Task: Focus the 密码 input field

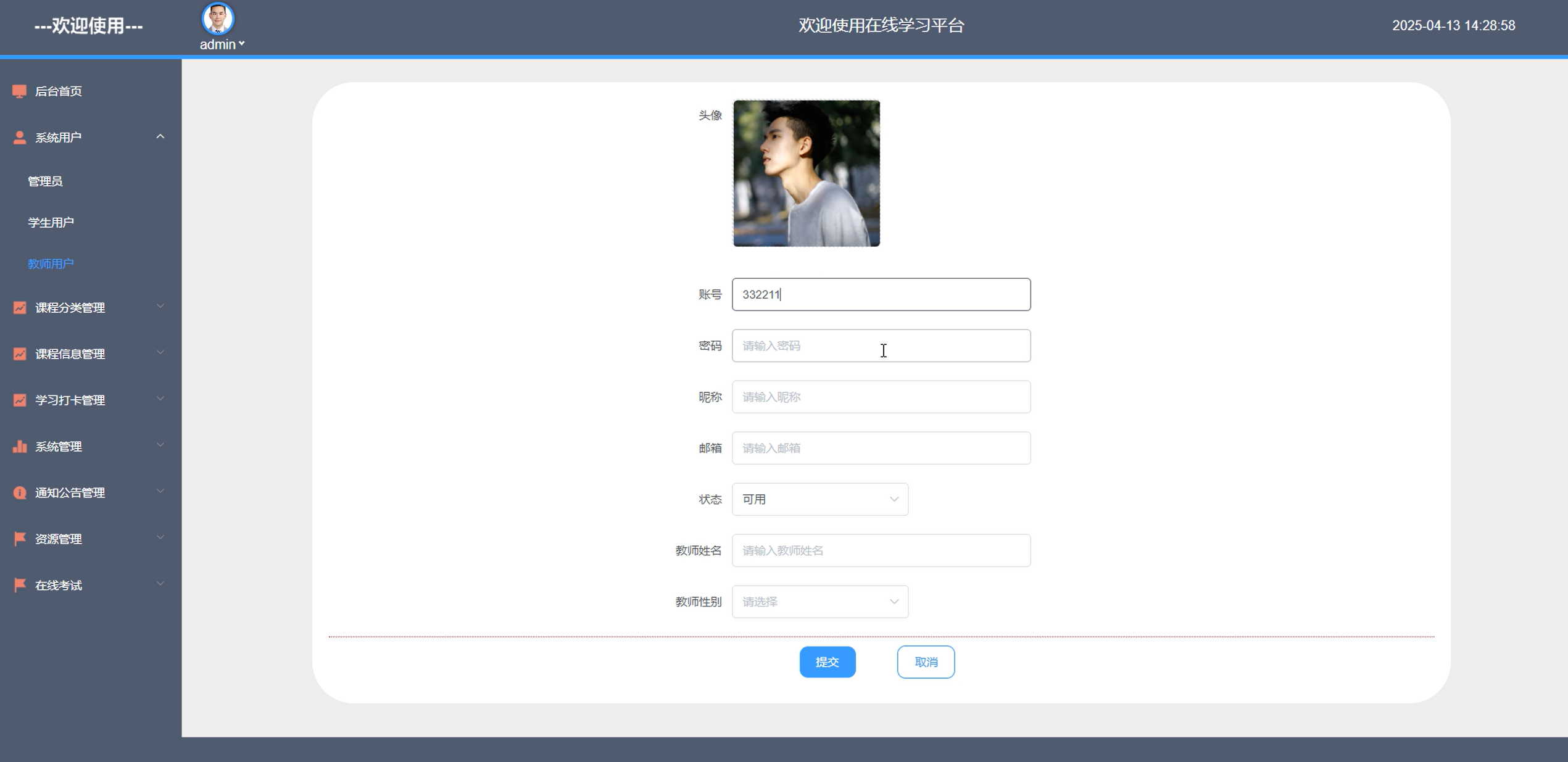Action: click(881, 346)
